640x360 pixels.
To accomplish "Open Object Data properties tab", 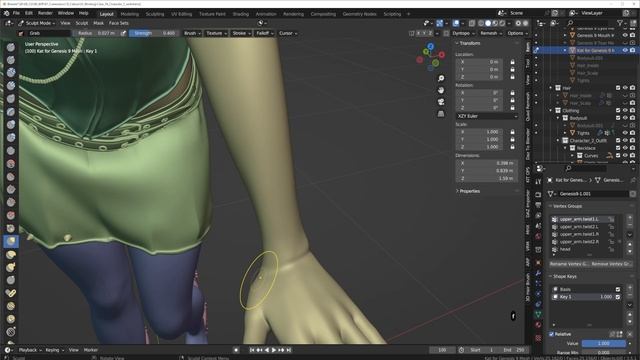I will [x=538, y=315].
